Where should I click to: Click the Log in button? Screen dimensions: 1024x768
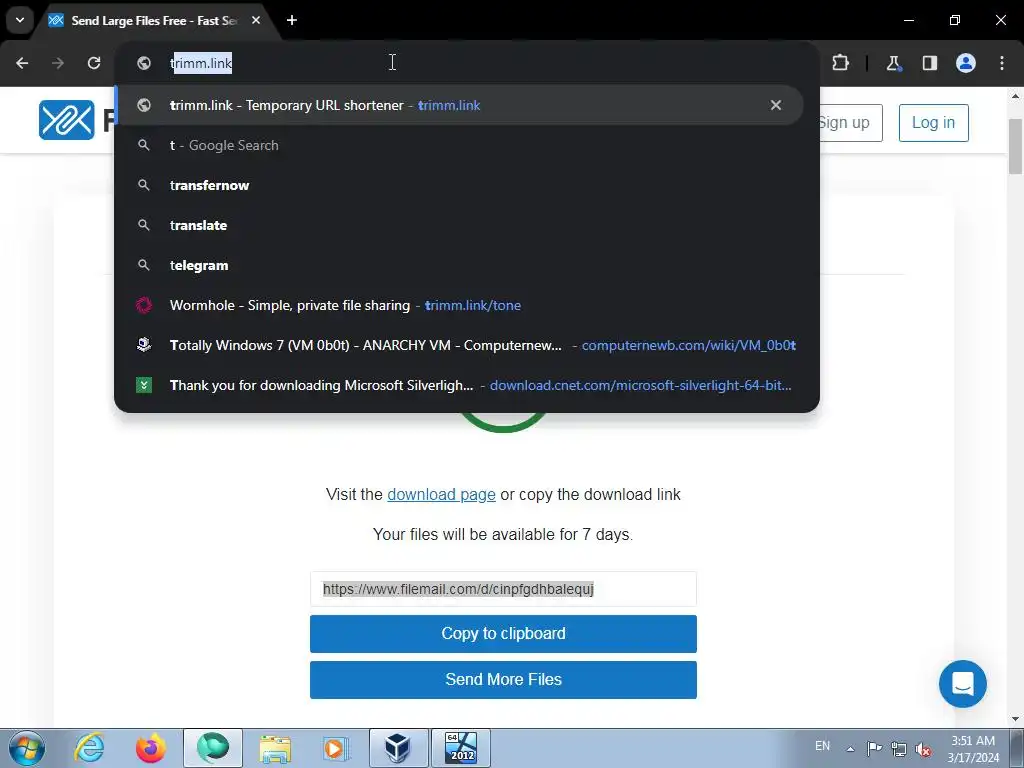[933, 123]
